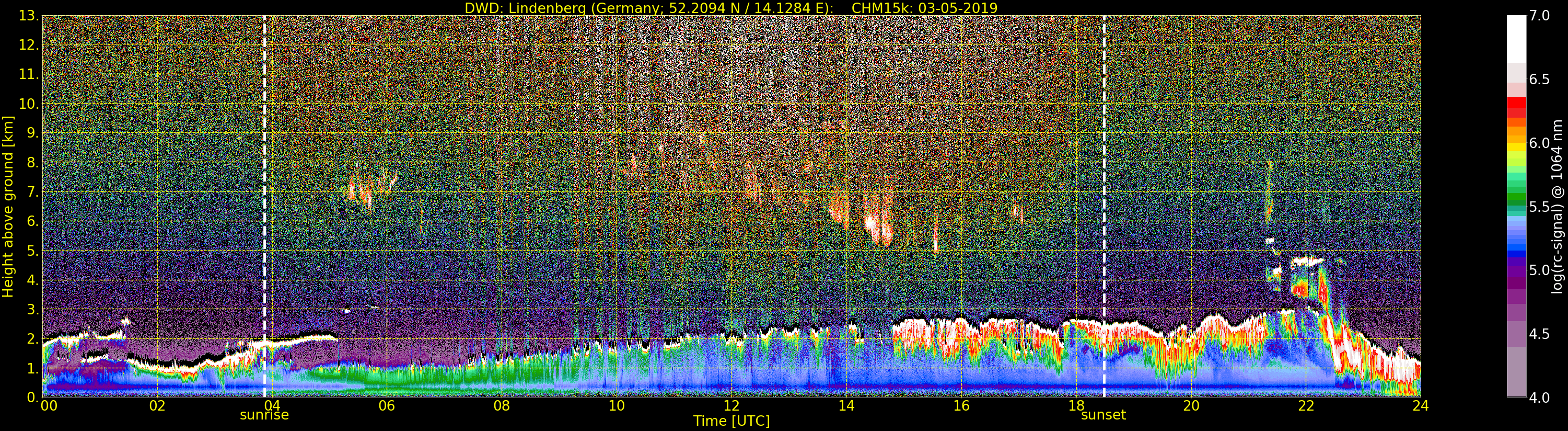Click the "7." height axis tick label

[x=32, y=192]
